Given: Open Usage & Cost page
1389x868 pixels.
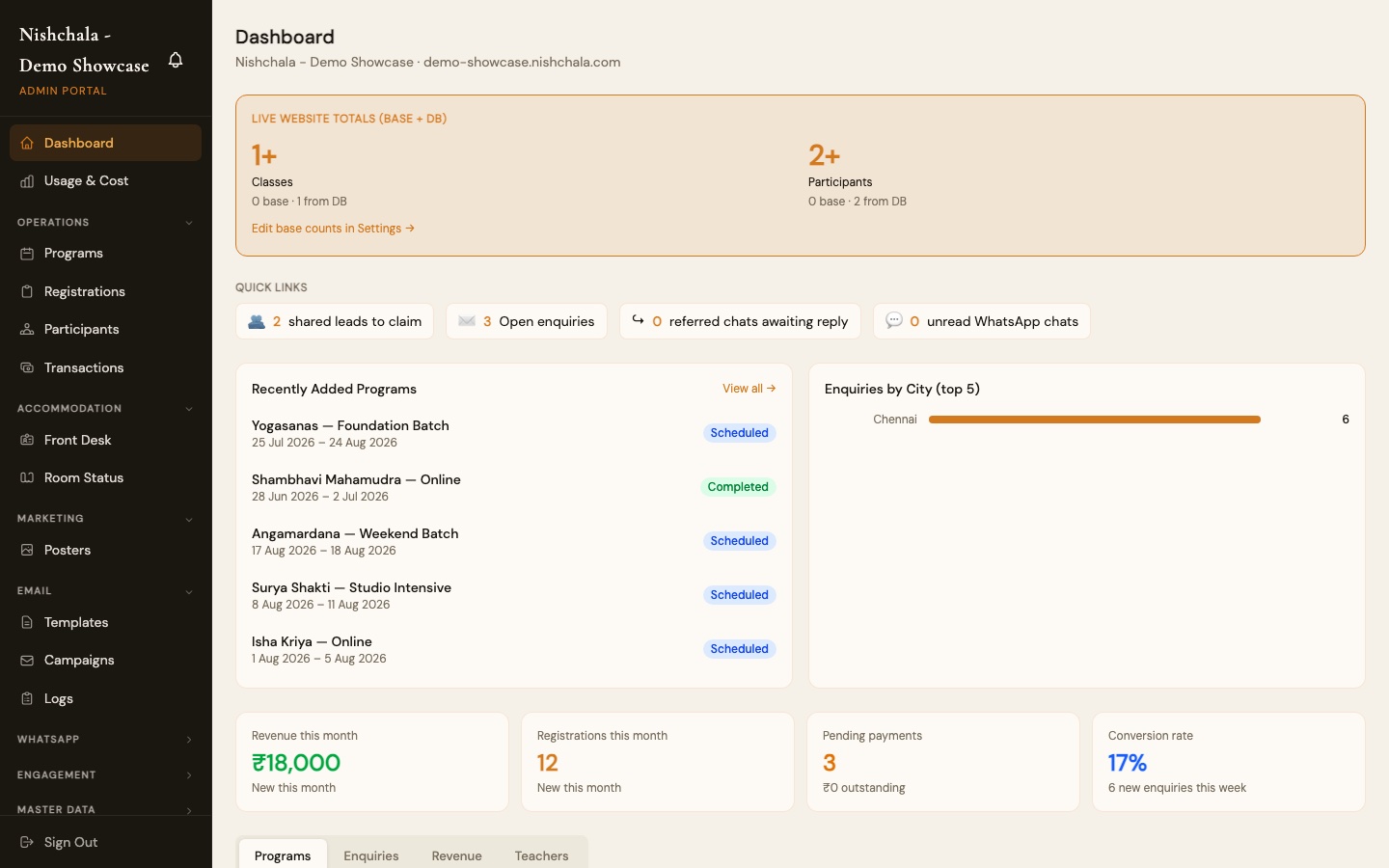Looking at the screenshot, I should tap(105, 181).
